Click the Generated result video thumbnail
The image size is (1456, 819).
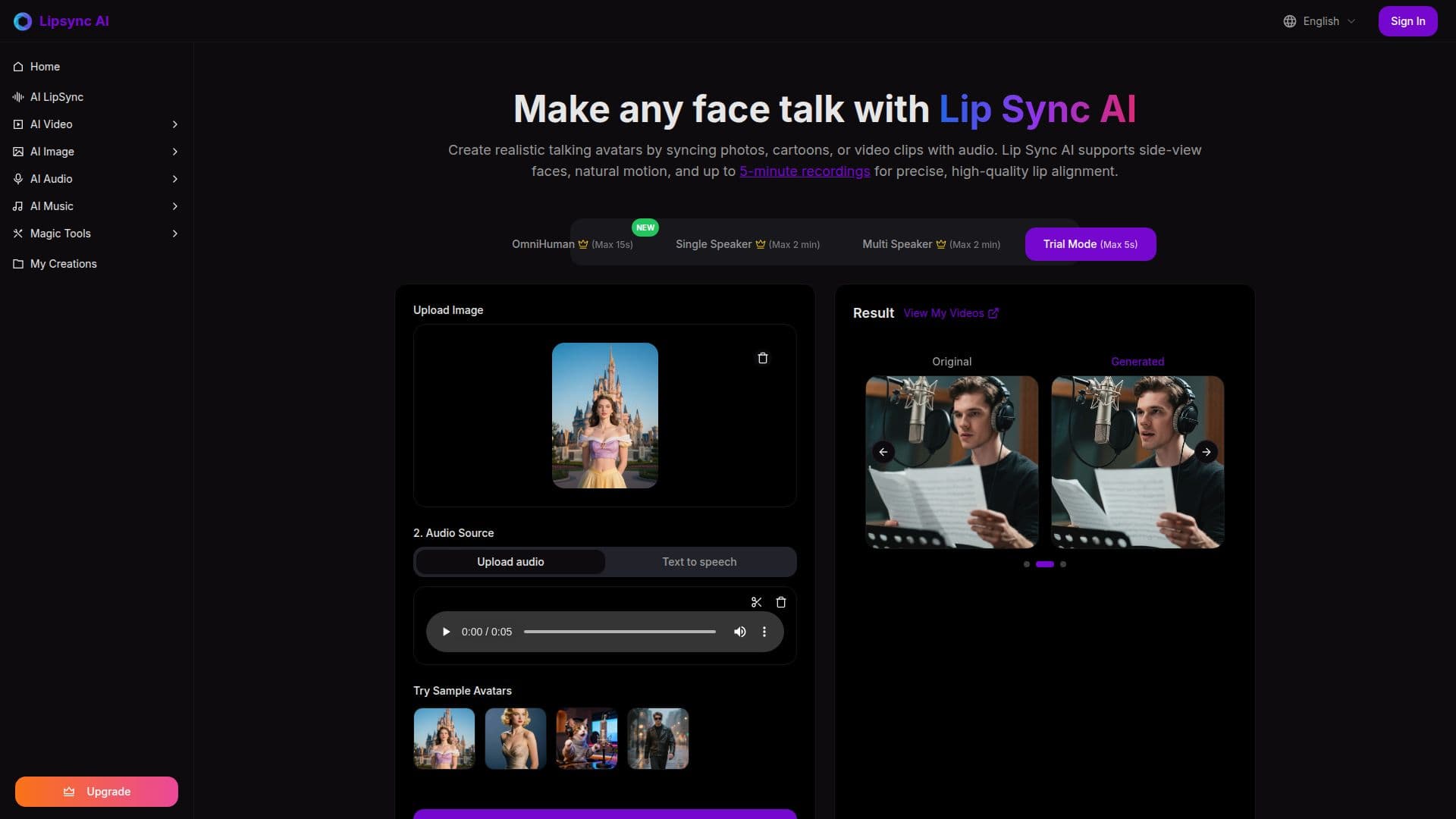1137,462
